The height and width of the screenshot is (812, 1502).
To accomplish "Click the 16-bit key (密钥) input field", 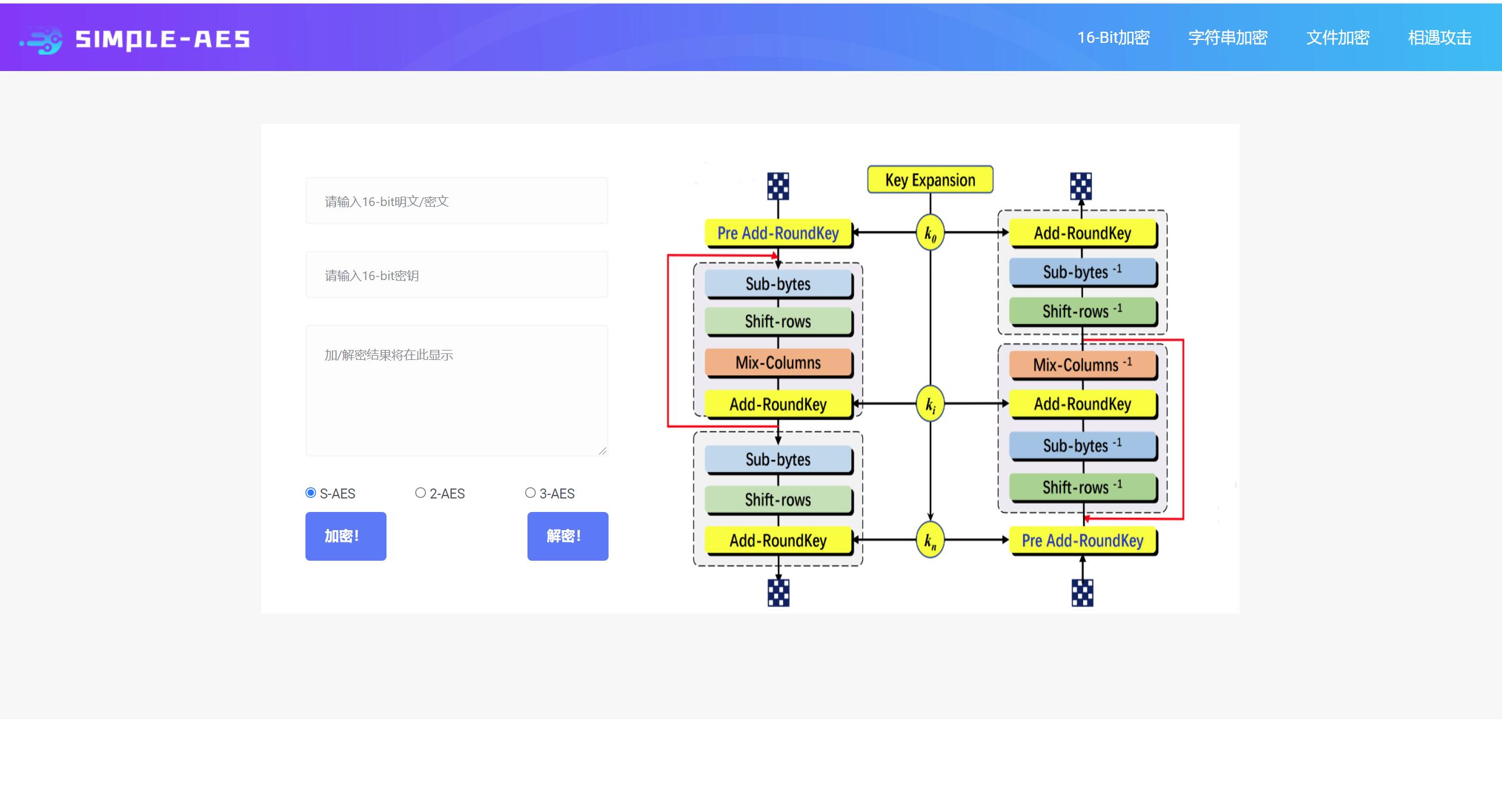I will (x=456, y=275).
